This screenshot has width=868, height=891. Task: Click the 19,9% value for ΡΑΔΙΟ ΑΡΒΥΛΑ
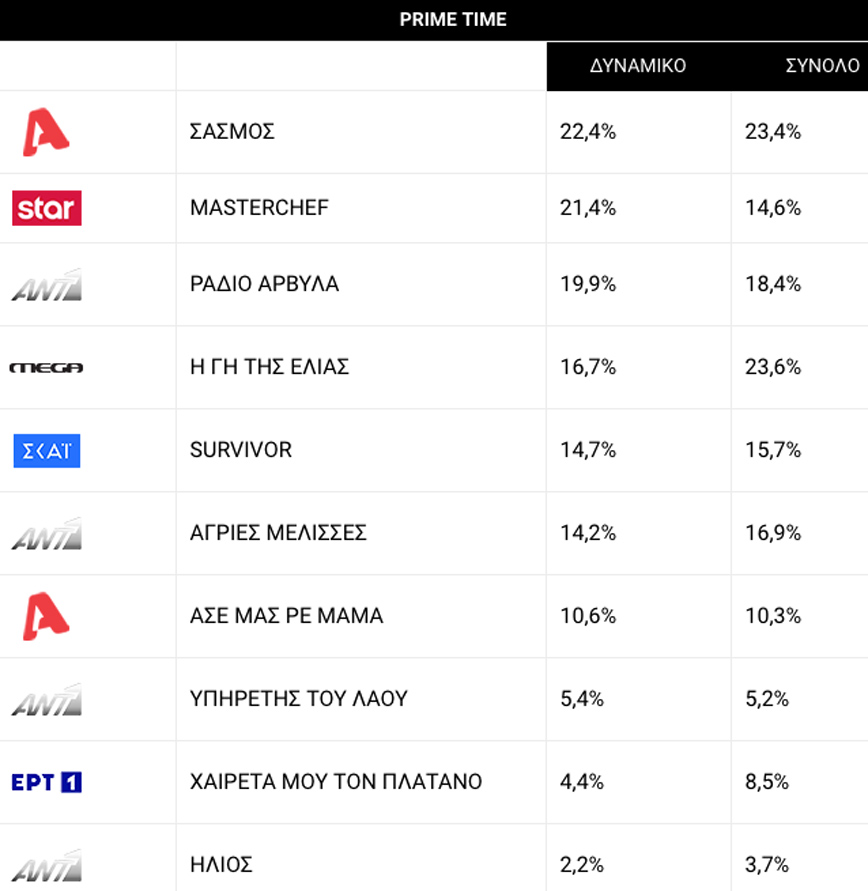588,284
